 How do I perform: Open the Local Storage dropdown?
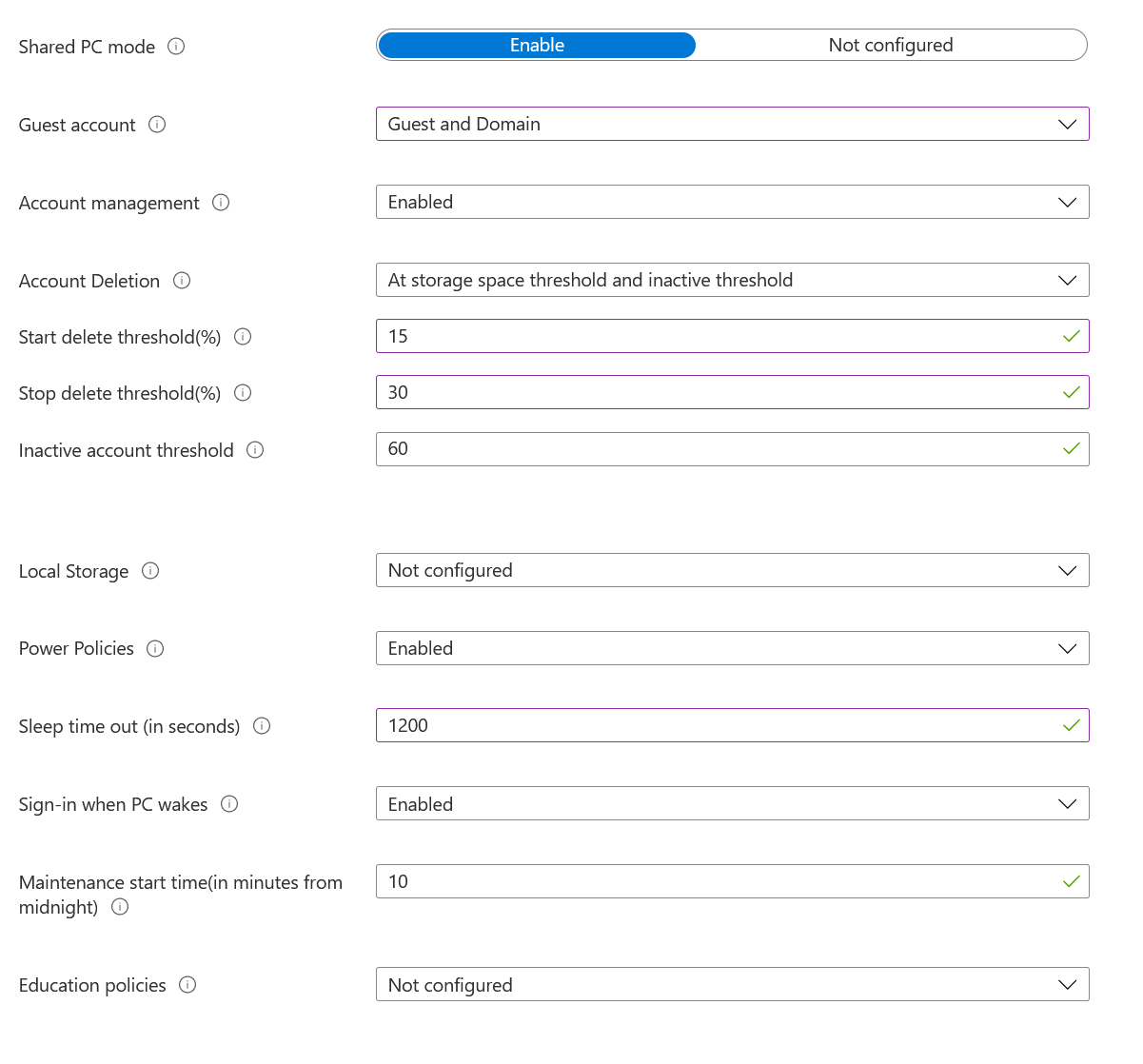pos(732,571)
